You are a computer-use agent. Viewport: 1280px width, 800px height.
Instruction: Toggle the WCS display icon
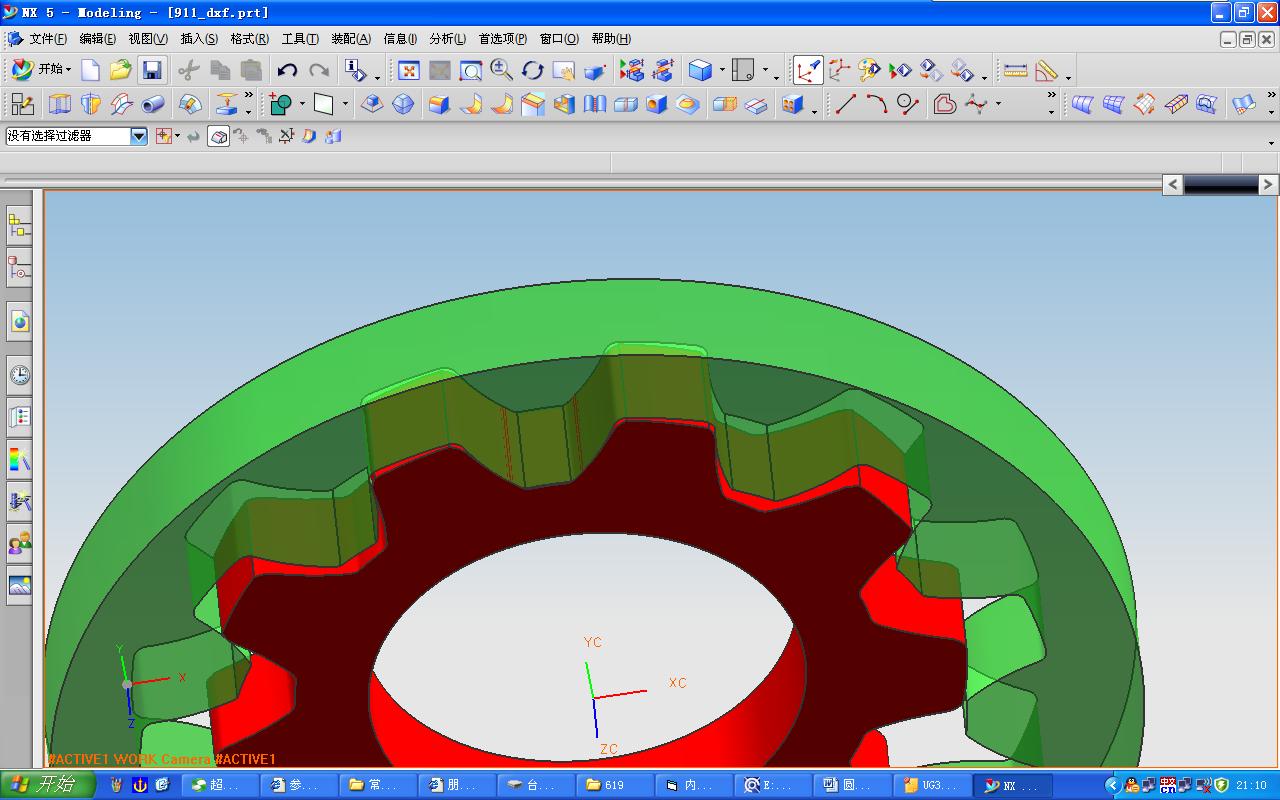click(808, 70)
